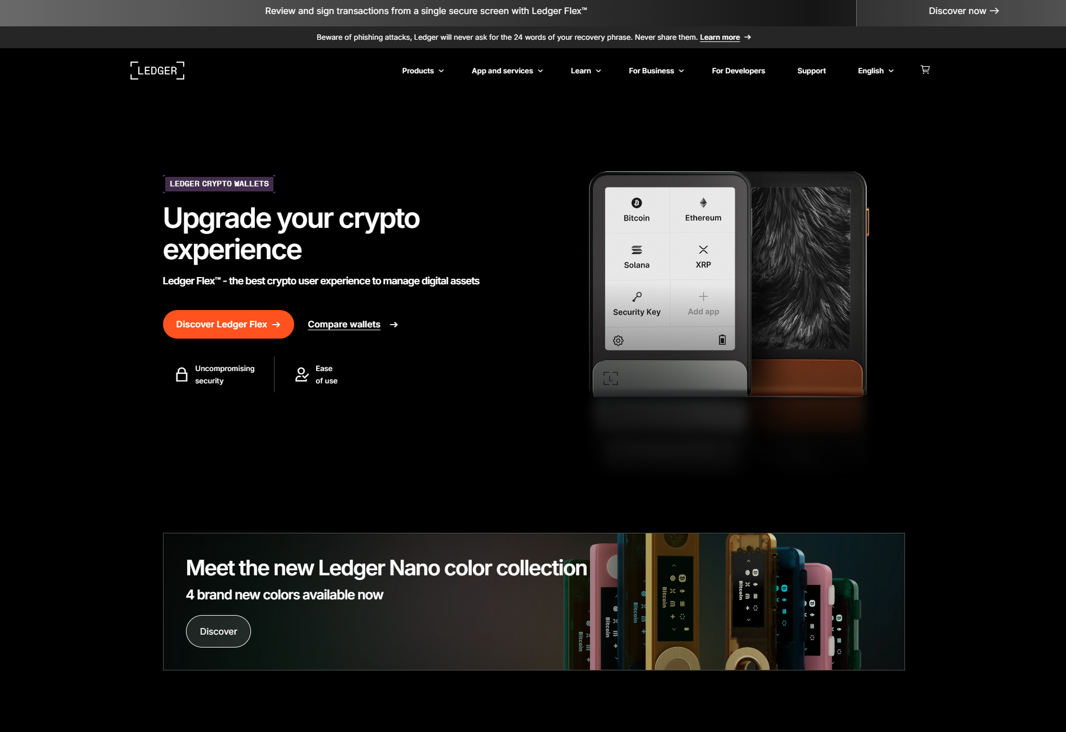The width and height of the screenshot is (1066, 732).
Task: Click the Ledger logo
Action: (x=157, y=70)
